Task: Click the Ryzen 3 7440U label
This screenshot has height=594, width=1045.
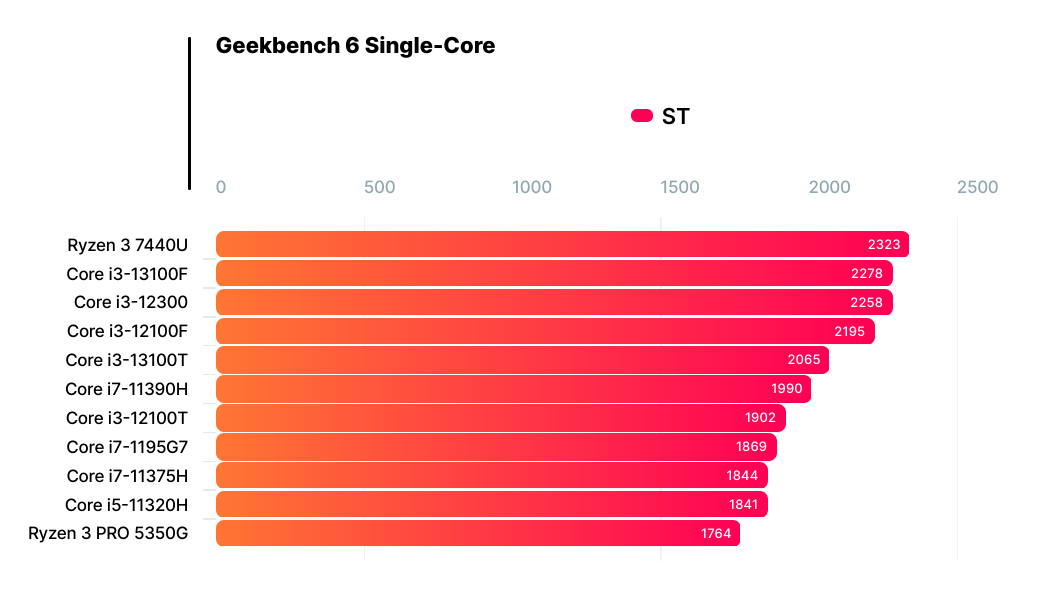Action: pos(127,244)
